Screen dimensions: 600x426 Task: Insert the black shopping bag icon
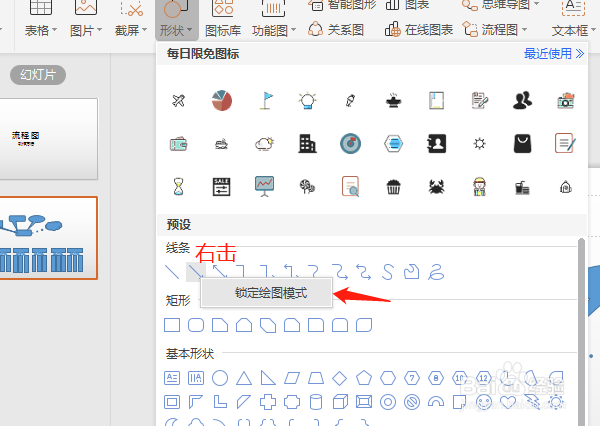(522, 144)
